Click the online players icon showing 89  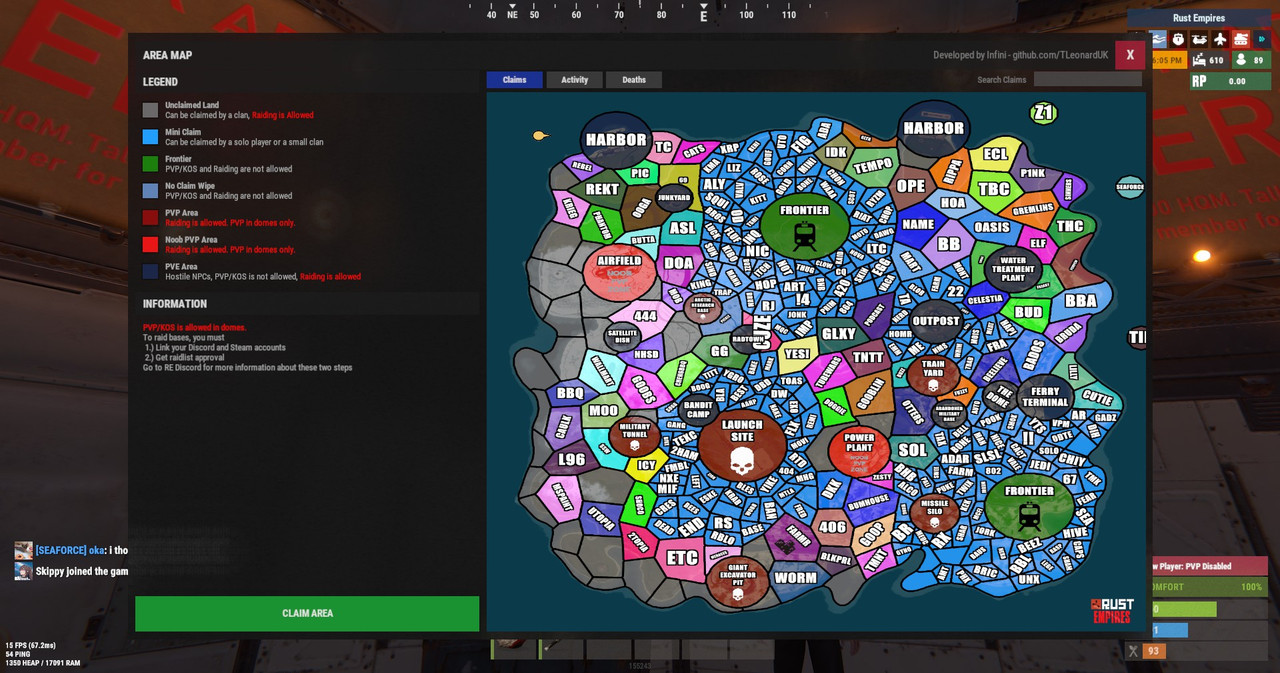pos(1241,60)
